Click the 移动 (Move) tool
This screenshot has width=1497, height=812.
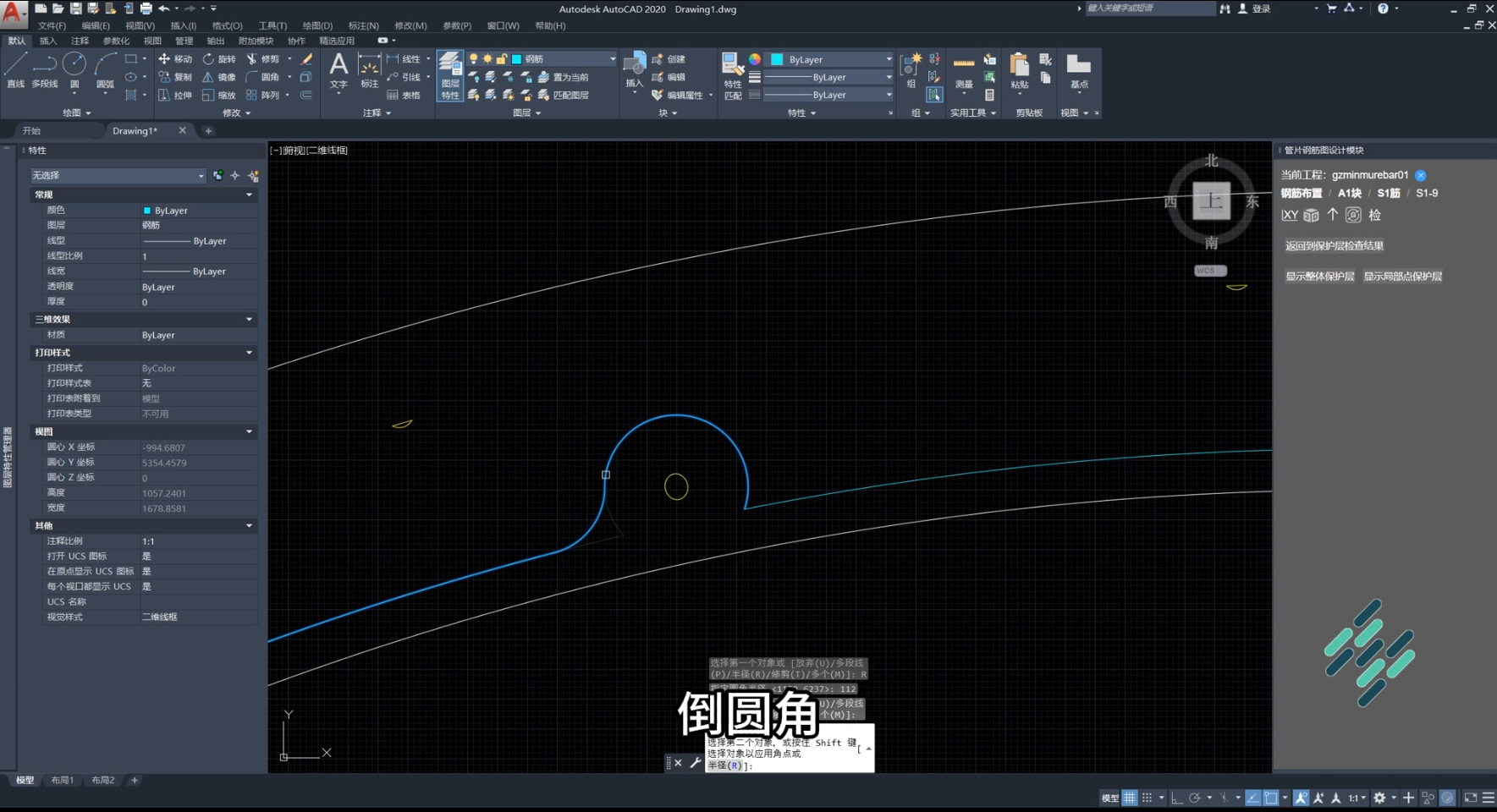coord(175,59)
